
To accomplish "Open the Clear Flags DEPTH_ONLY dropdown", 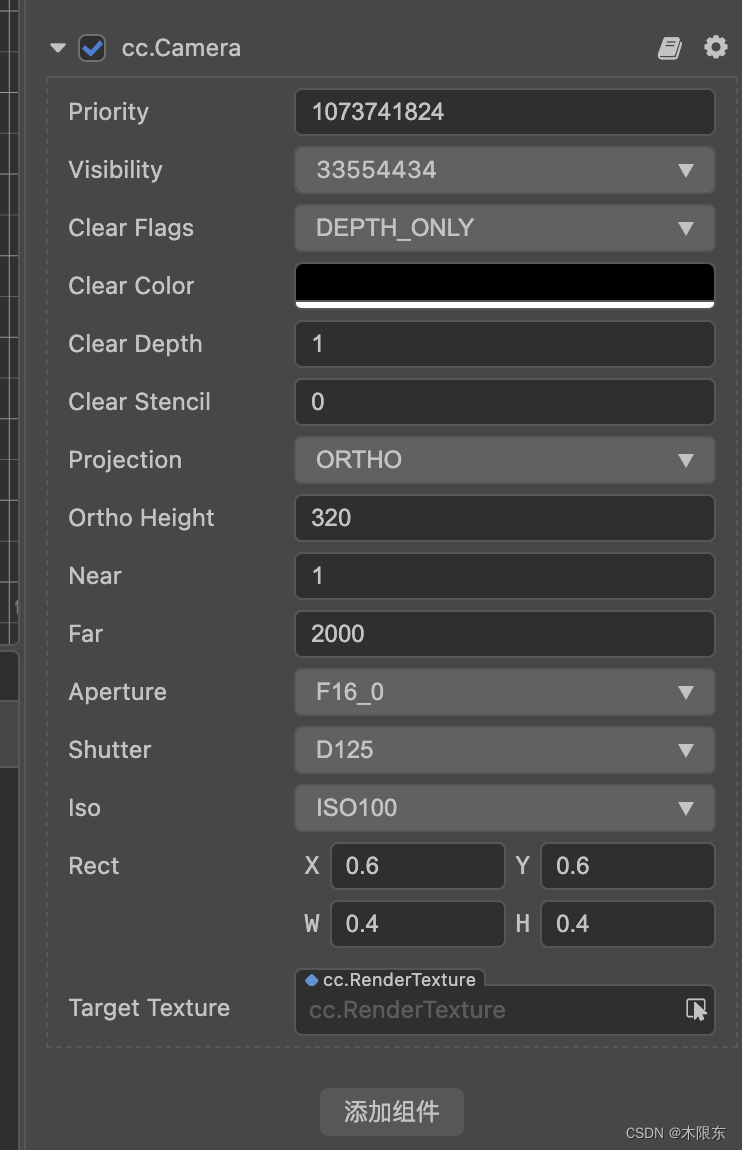I will (504, 228).
